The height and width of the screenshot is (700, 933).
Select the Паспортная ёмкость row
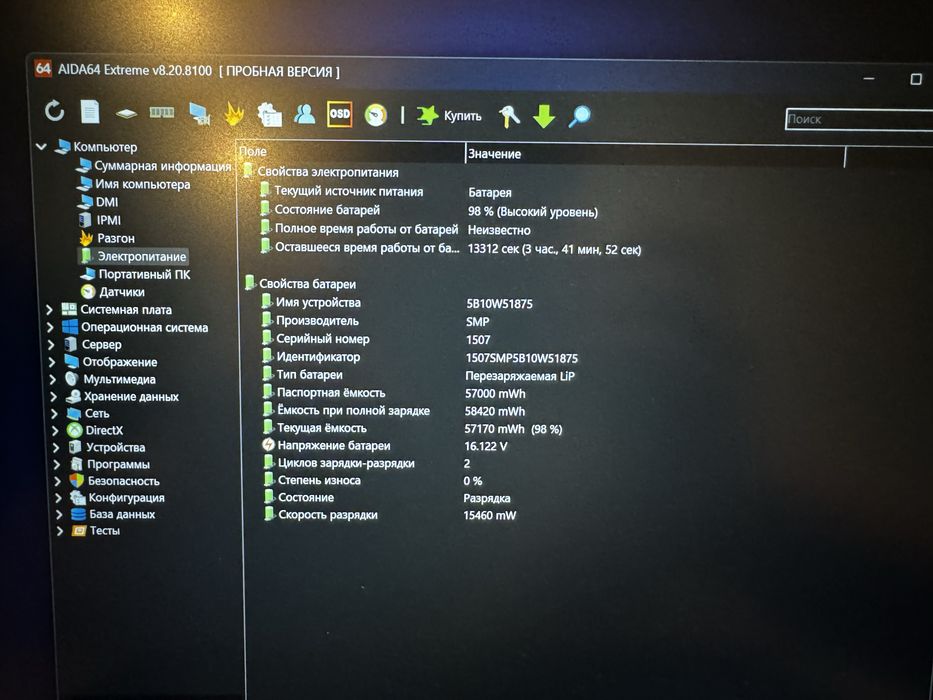click(x=331, y=393)
